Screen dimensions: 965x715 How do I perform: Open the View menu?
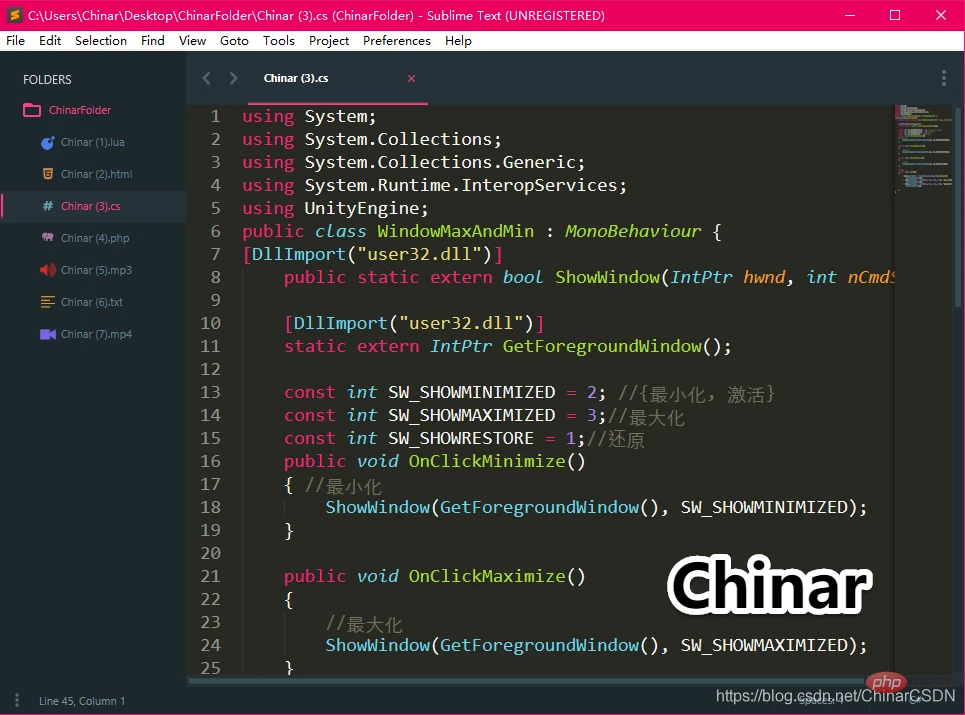[193, 41]
